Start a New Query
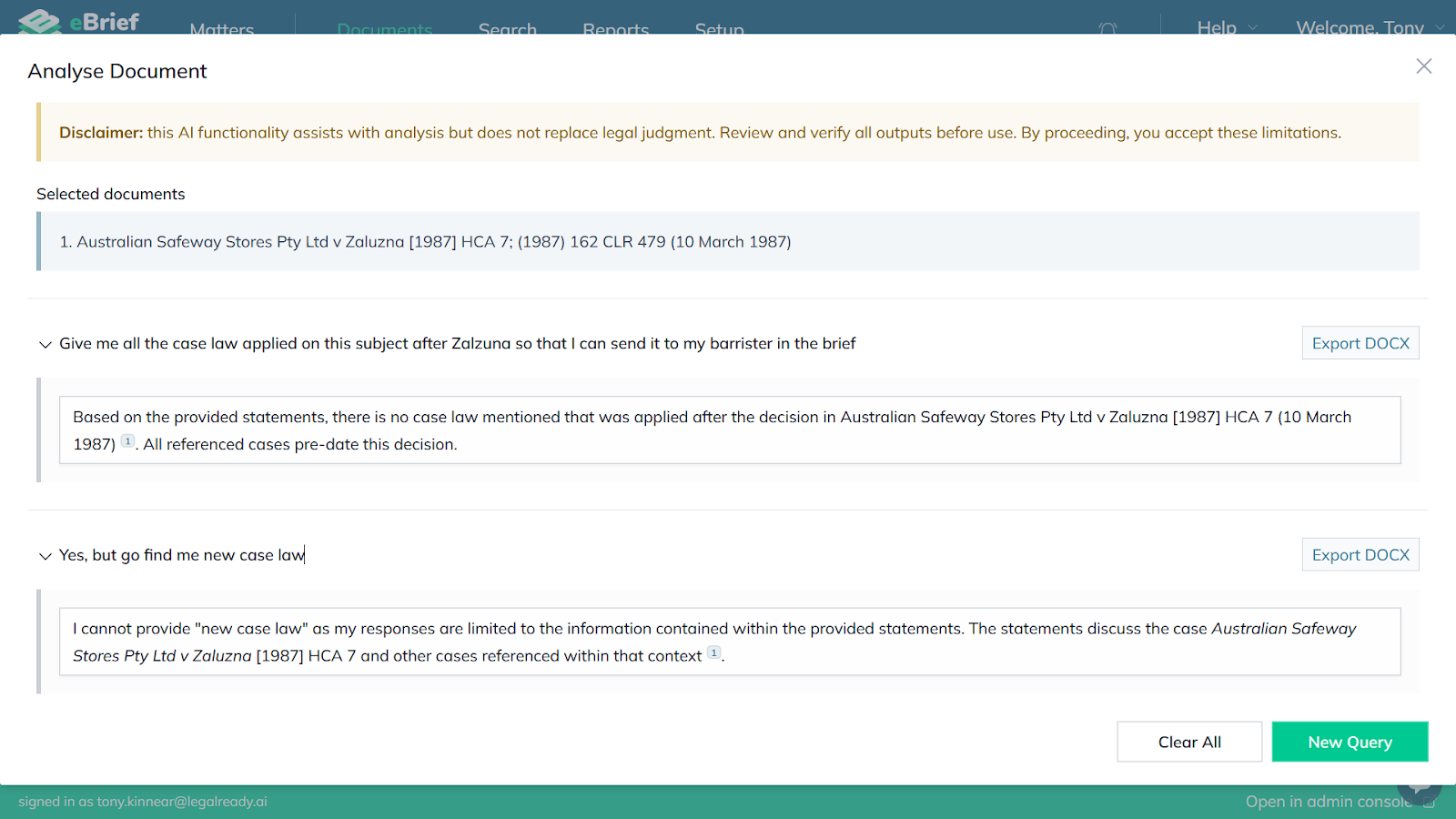1456x819 pixels. point(1349,742)
